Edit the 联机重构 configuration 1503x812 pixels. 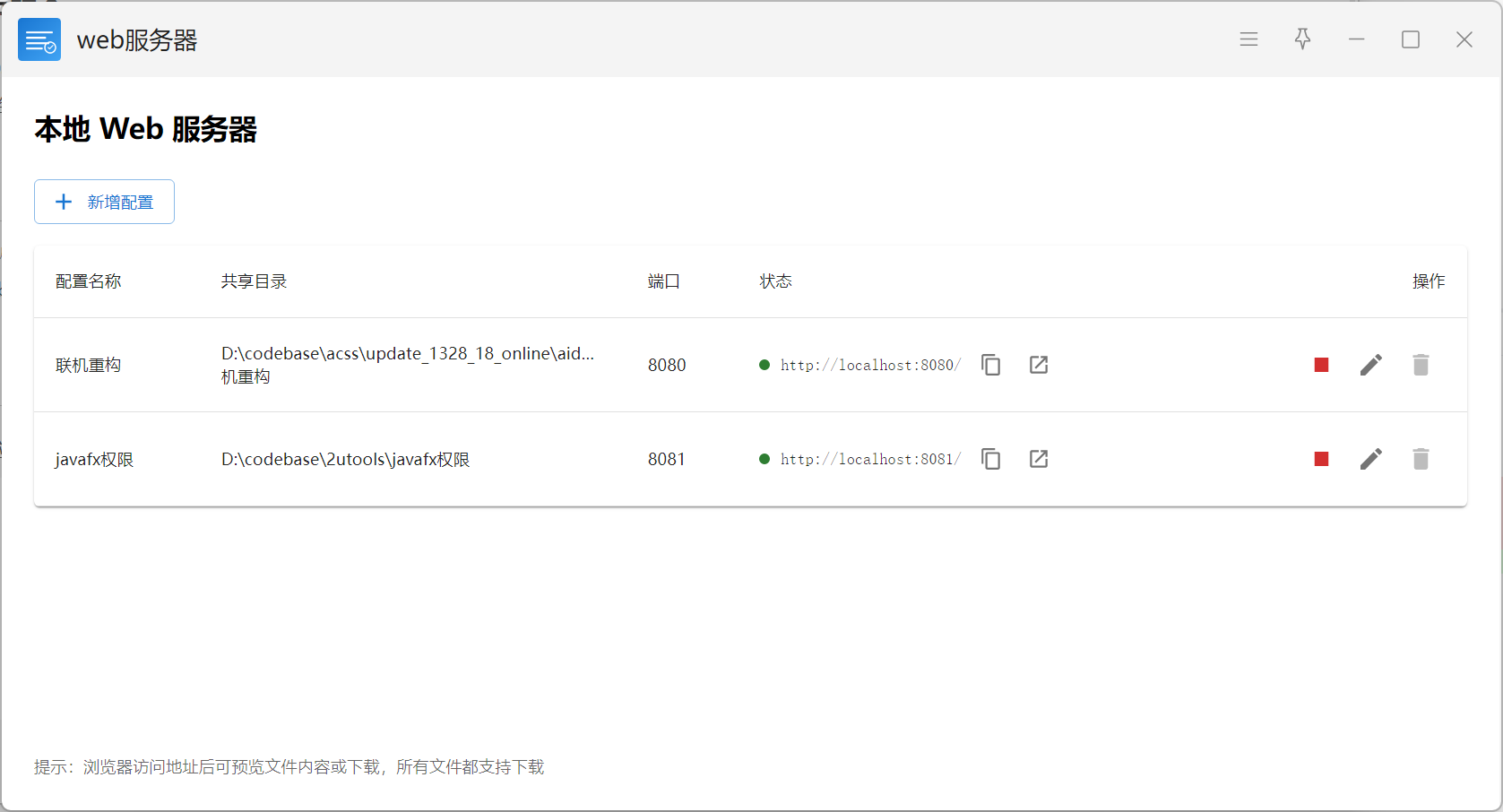pyautogui.click(x=1370, y=365)
